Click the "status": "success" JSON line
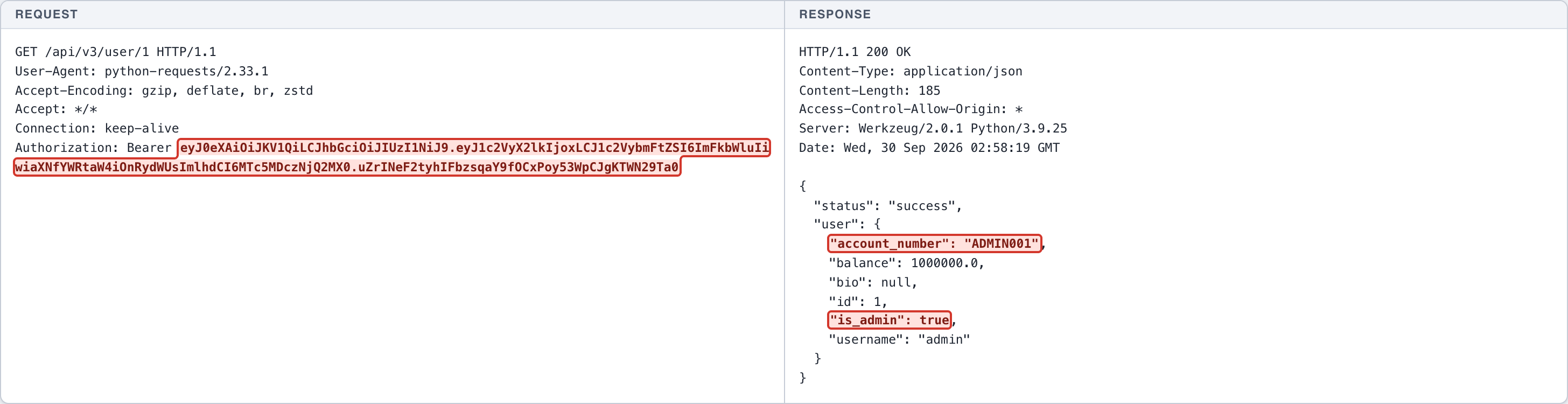The image size is (1568, 404). pos(888,206)
